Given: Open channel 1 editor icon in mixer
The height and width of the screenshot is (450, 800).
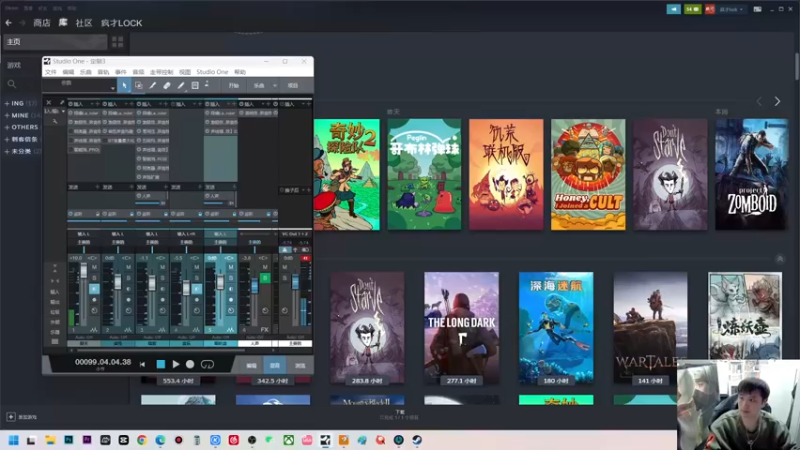Looking at the screenshot, I should (93, 330).
